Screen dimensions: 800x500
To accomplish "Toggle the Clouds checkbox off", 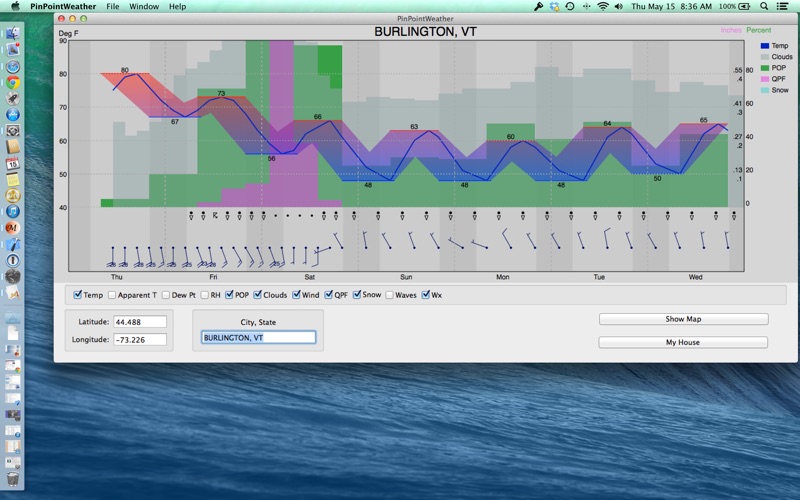I will point(258,294).
